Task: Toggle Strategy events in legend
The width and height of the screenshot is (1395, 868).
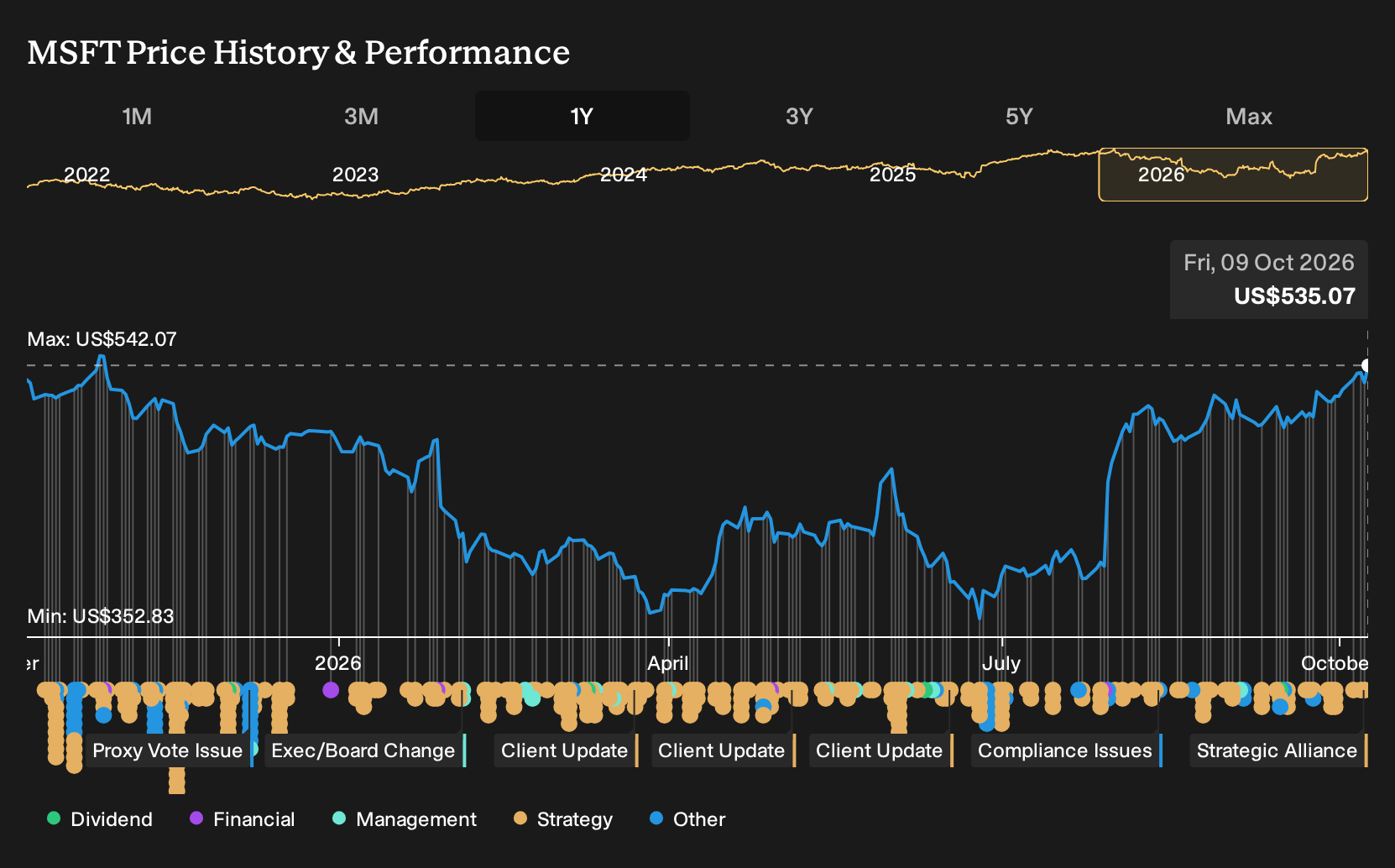Action: 563,818
